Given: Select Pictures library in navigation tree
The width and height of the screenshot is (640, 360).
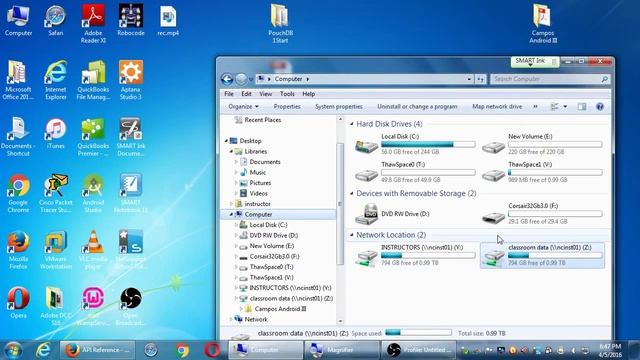Looking at the screenshot, I should 260,183.
